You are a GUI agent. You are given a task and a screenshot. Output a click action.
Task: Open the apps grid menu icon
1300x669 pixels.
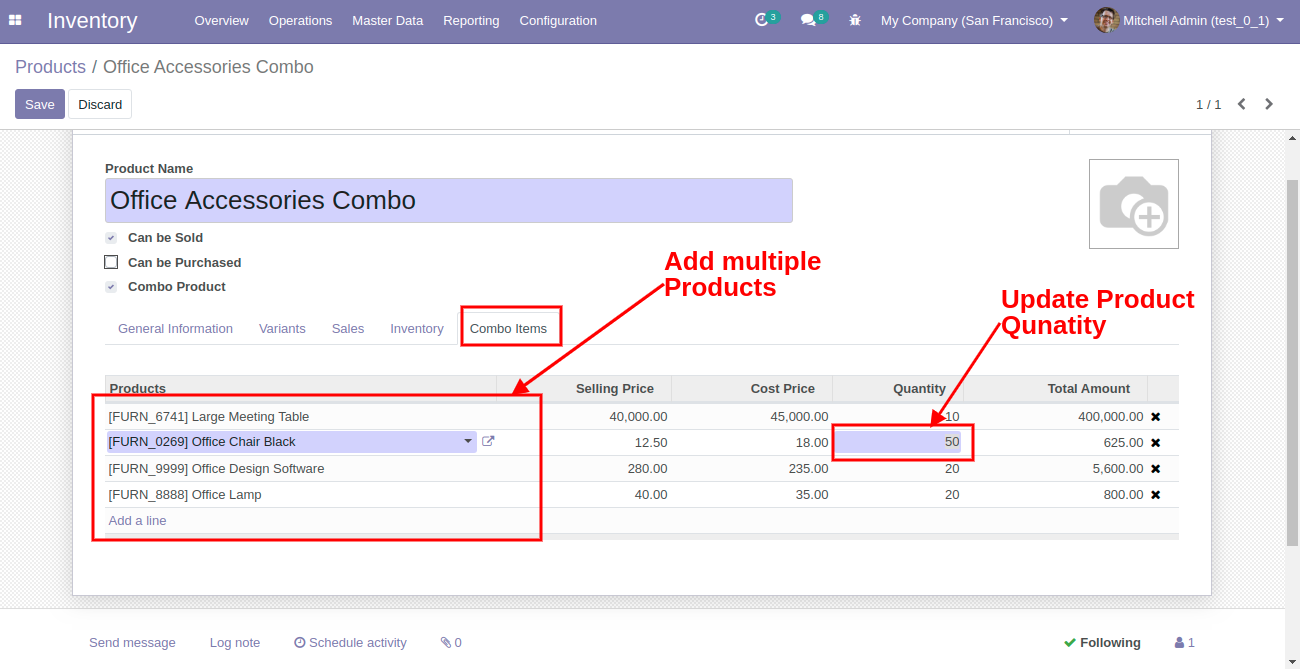pos(15,20)
